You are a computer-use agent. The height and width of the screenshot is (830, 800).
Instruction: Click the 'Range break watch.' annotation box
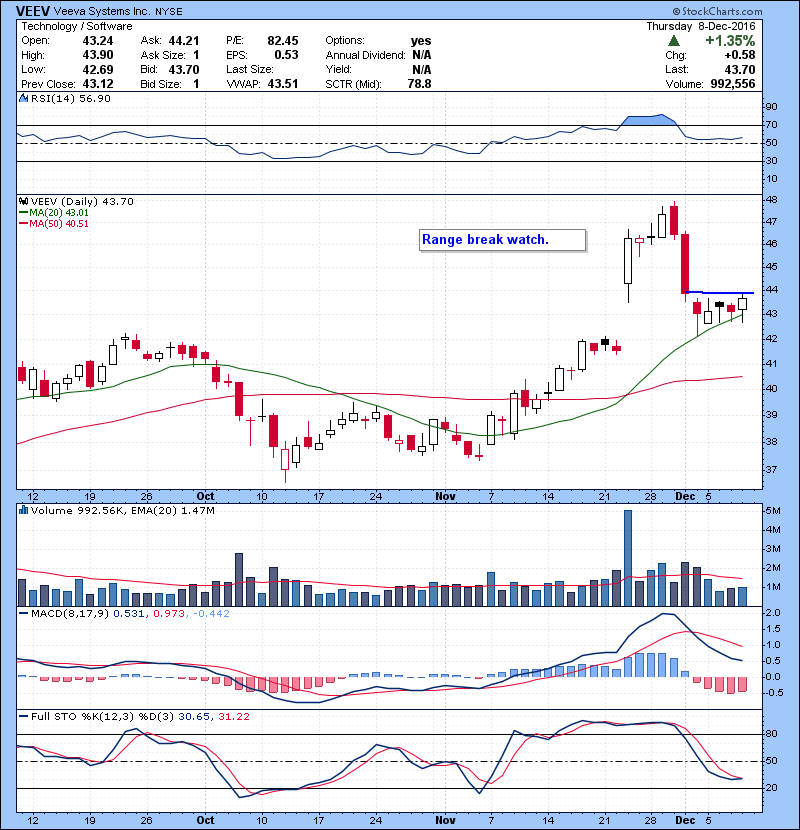(x=502, y=240)
